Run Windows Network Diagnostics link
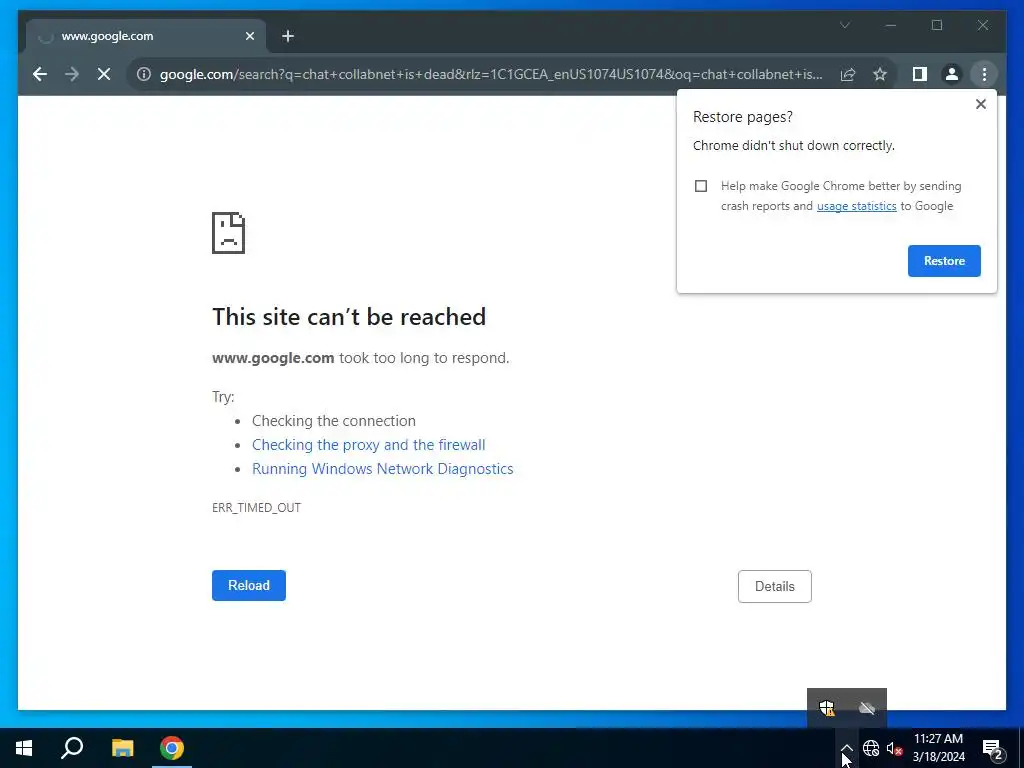The width and height of the screenshot is (1024, 768). (x=383, y=469)
